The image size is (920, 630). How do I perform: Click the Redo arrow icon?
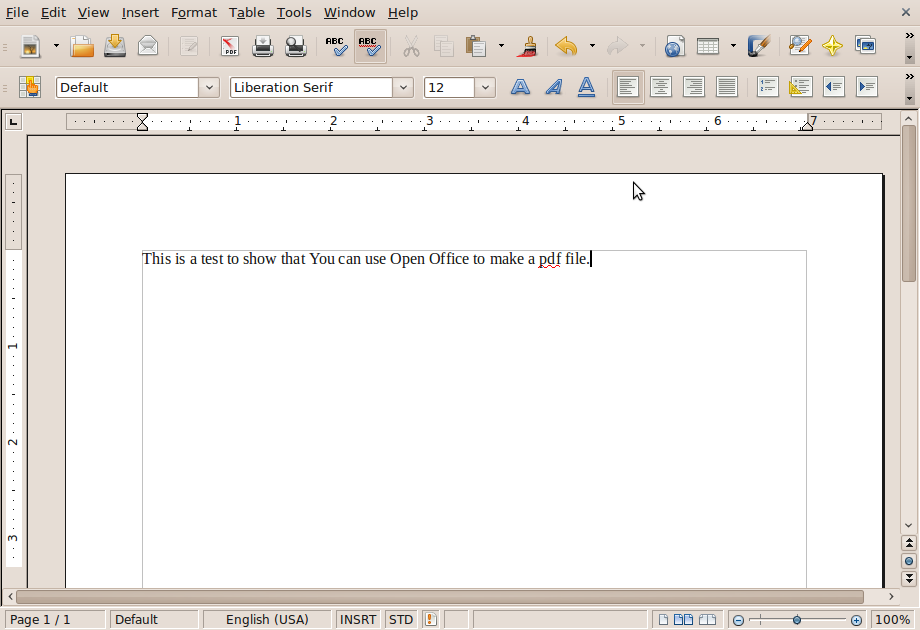[617, 46]
